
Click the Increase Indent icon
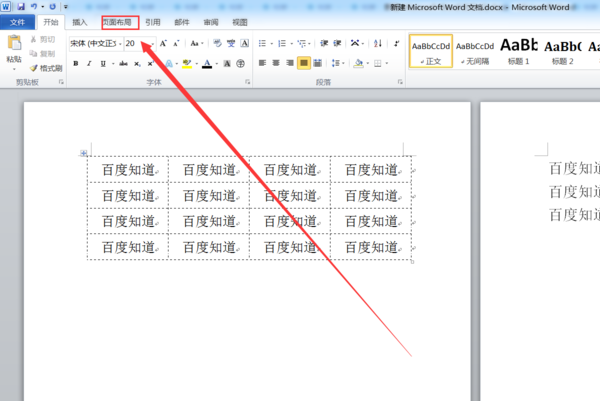337,43
